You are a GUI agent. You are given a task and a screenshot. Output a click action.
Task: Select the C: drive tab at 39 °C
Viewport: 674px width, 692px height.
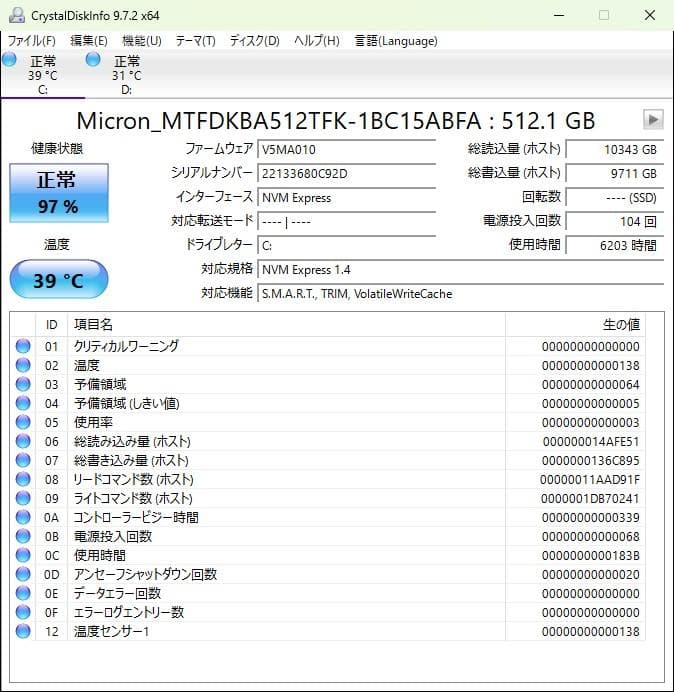click(x=42, y=74)
